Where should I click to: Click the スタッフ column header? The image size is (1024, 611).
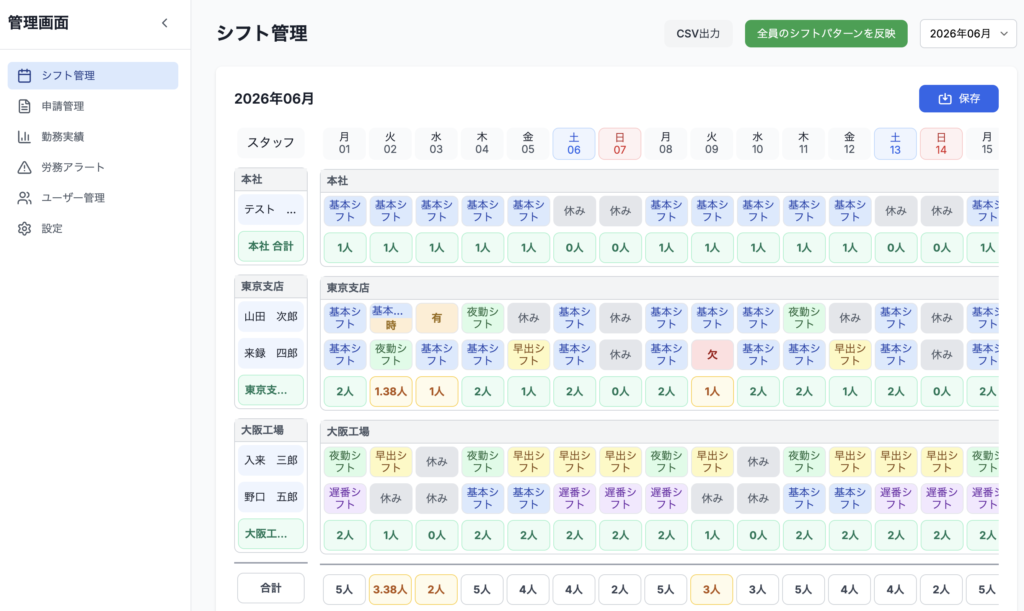(270, 143)
